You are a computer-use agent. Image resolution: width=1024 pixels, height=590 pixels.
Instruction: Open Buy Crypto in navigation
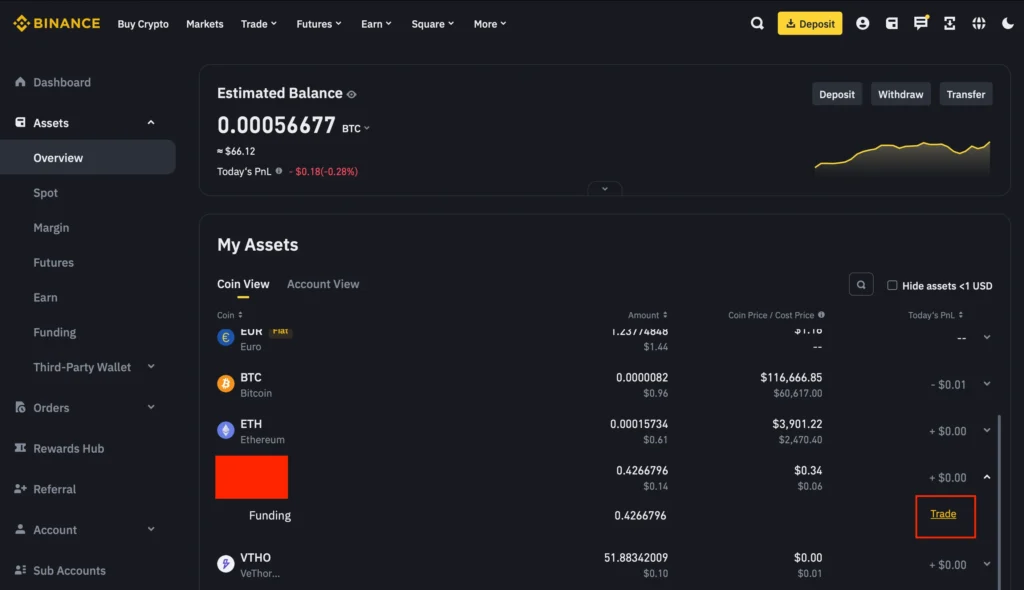pyautogui.click(x=143, y=24)
